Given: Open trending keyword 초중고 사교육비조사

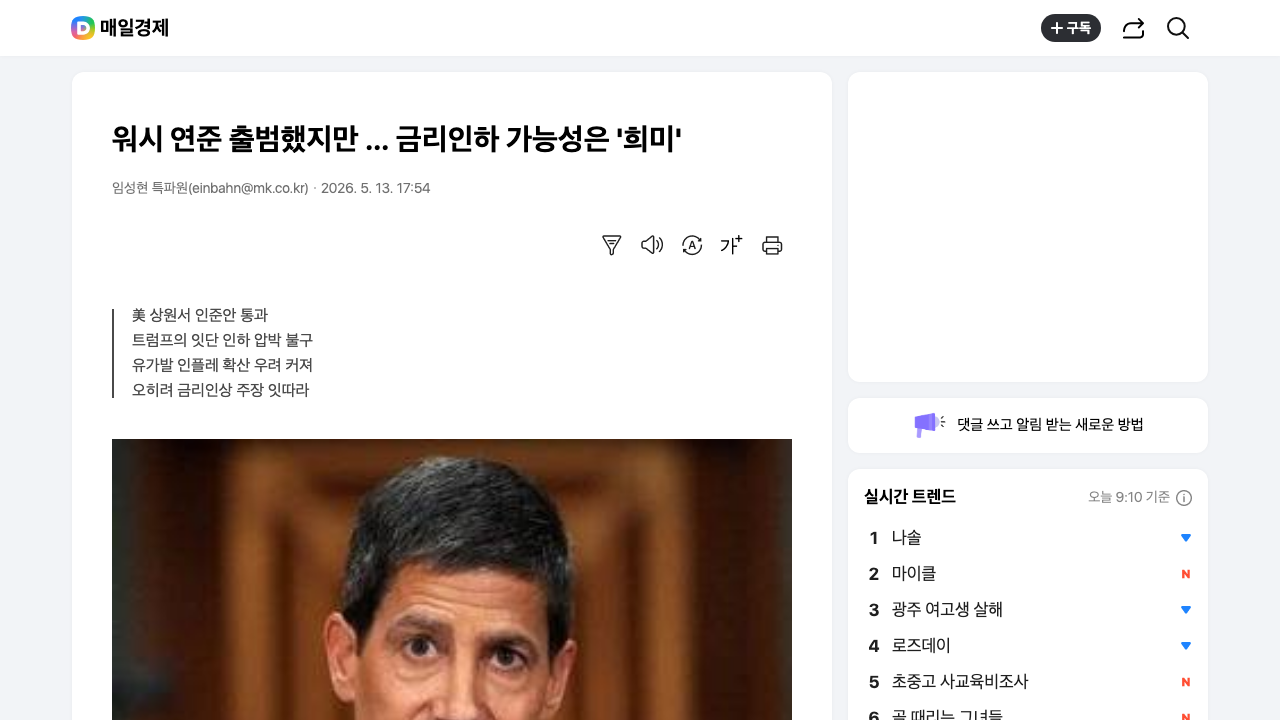Looking at the screenshot, I should coord(960,681).
